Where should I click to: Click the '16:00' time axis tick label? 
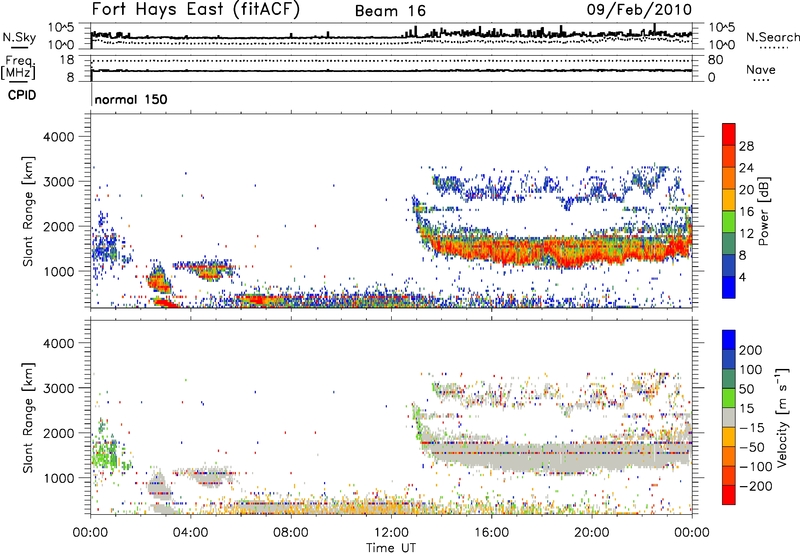tap(491, 533)
